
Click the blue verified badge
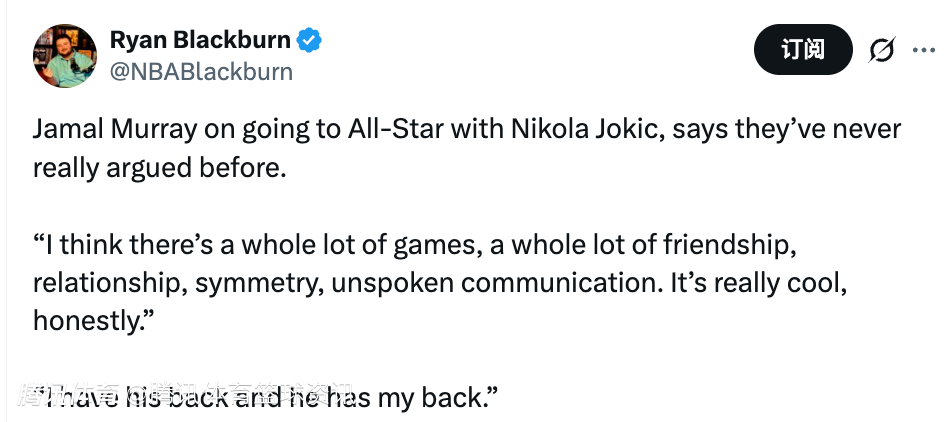tap(309, 41)
